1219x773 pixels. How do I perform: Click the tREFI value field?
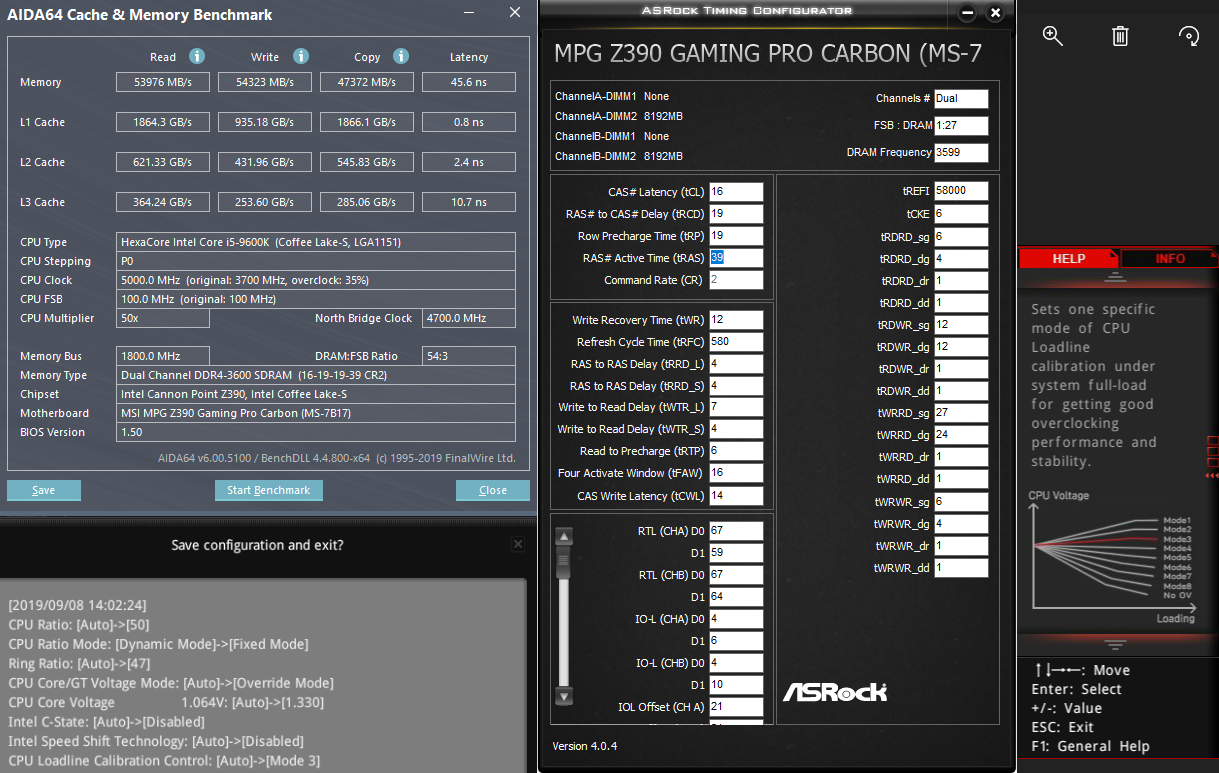[x=961, y=190]
